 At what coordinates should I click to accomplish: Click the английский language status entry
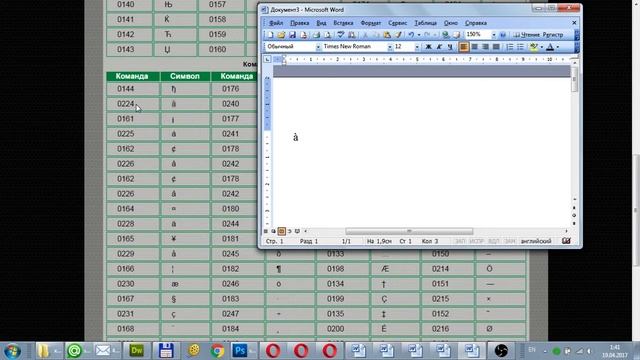536,241
